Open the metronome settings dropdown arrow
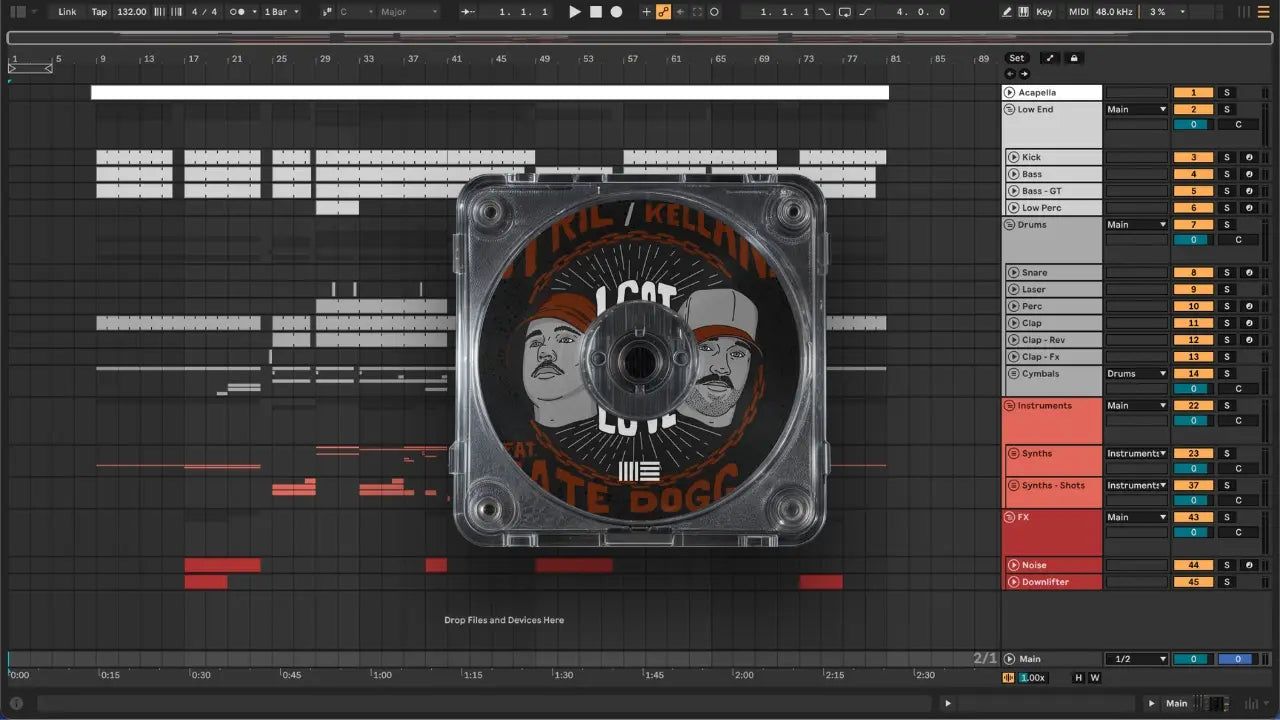The width and height of the screenshot is (1280, 720). coord(254,12)
